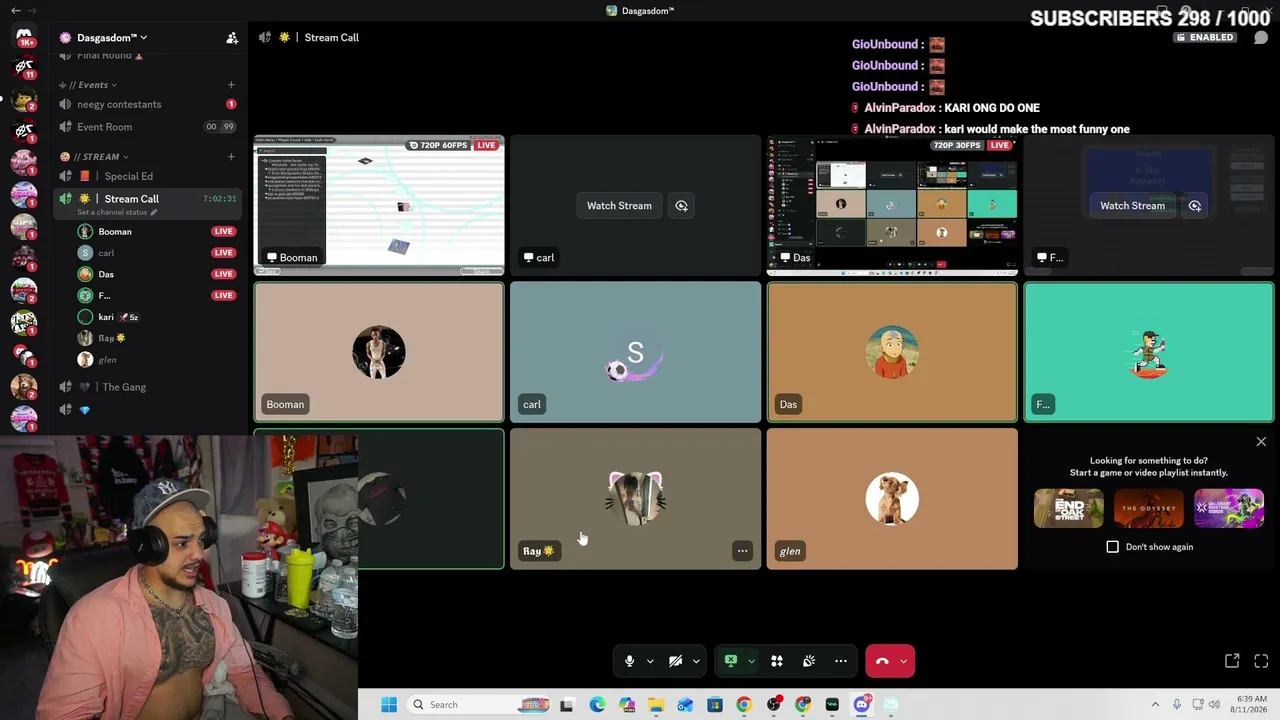Pop out F...'s stream with the icon
This screenshot has width=1280, height=720.
tap(1195, 206)
